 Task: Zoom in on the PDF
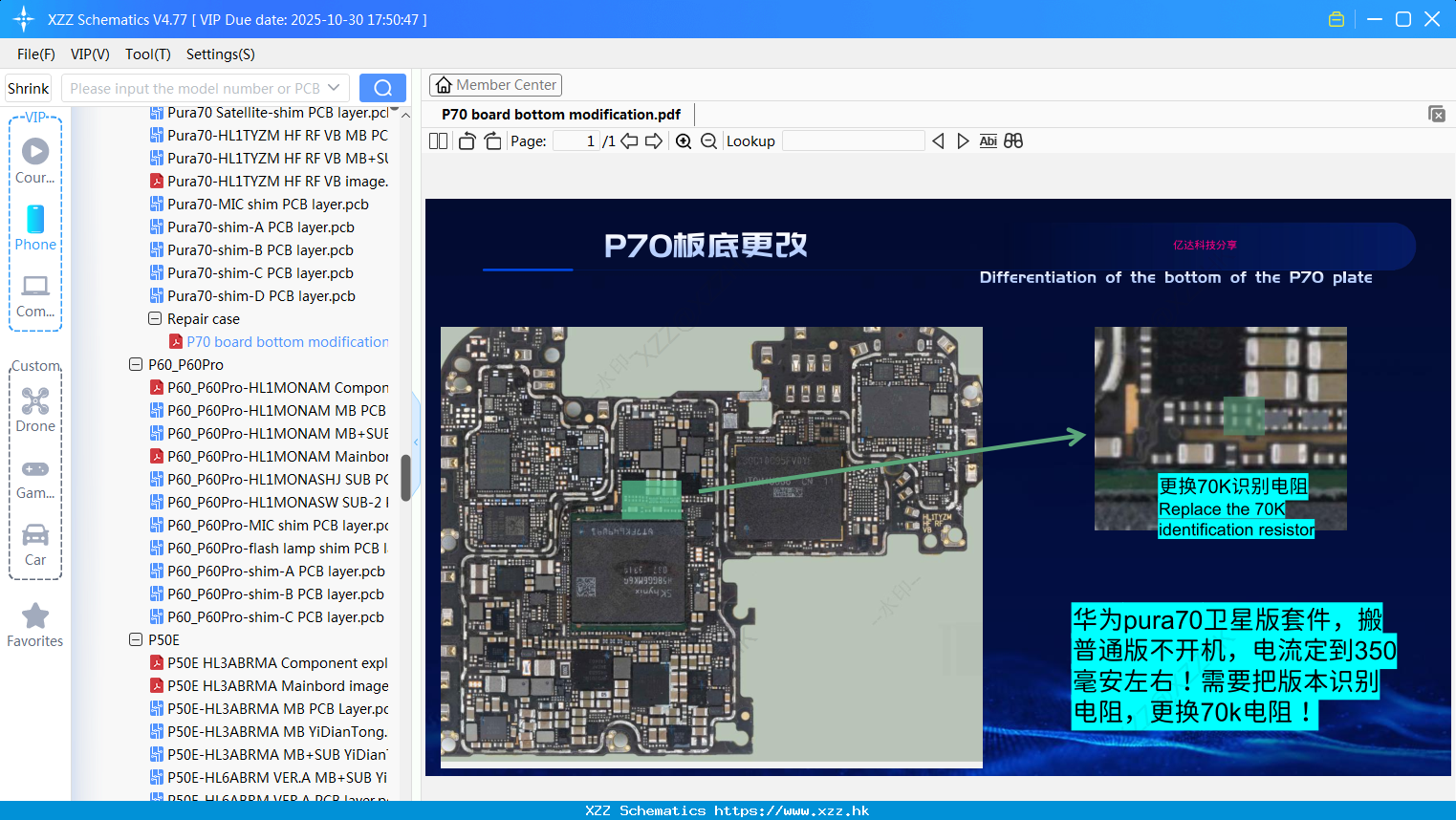tap(684, 141)
